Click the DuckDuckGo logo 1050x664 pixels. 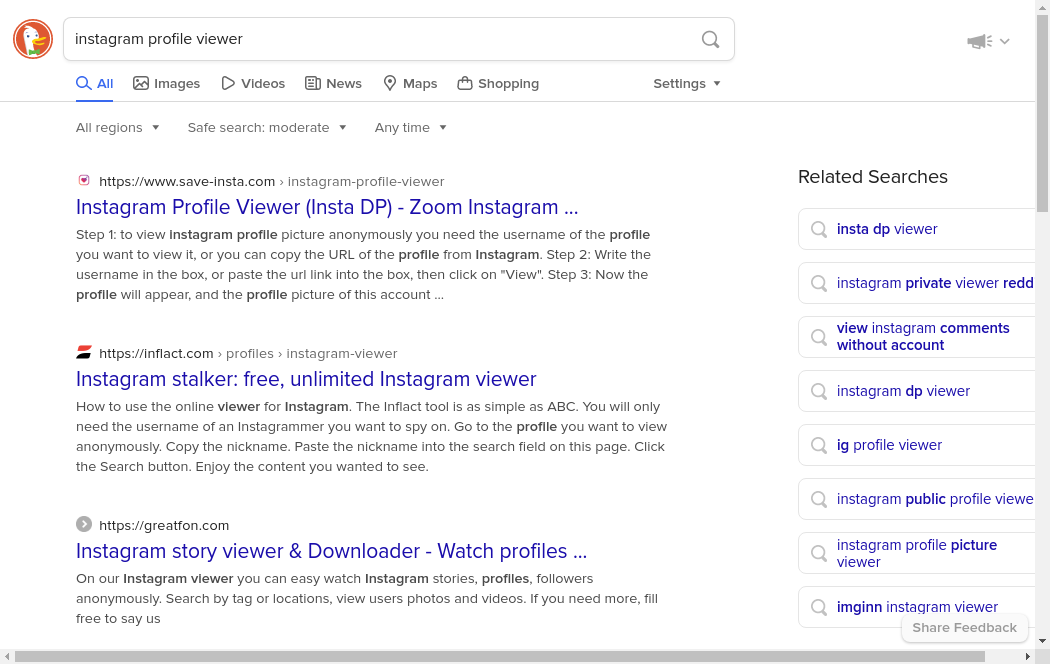tap(32, 39)
